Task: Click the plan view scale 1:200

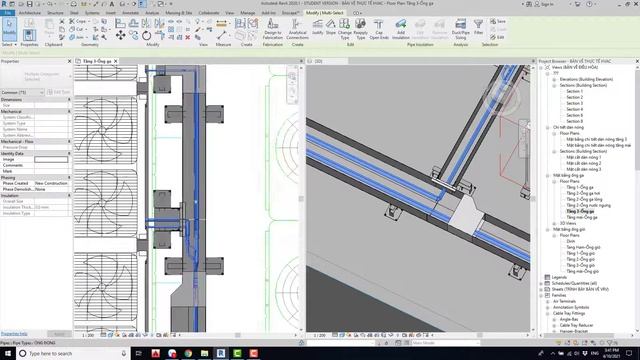Action: tap(88, 335)
